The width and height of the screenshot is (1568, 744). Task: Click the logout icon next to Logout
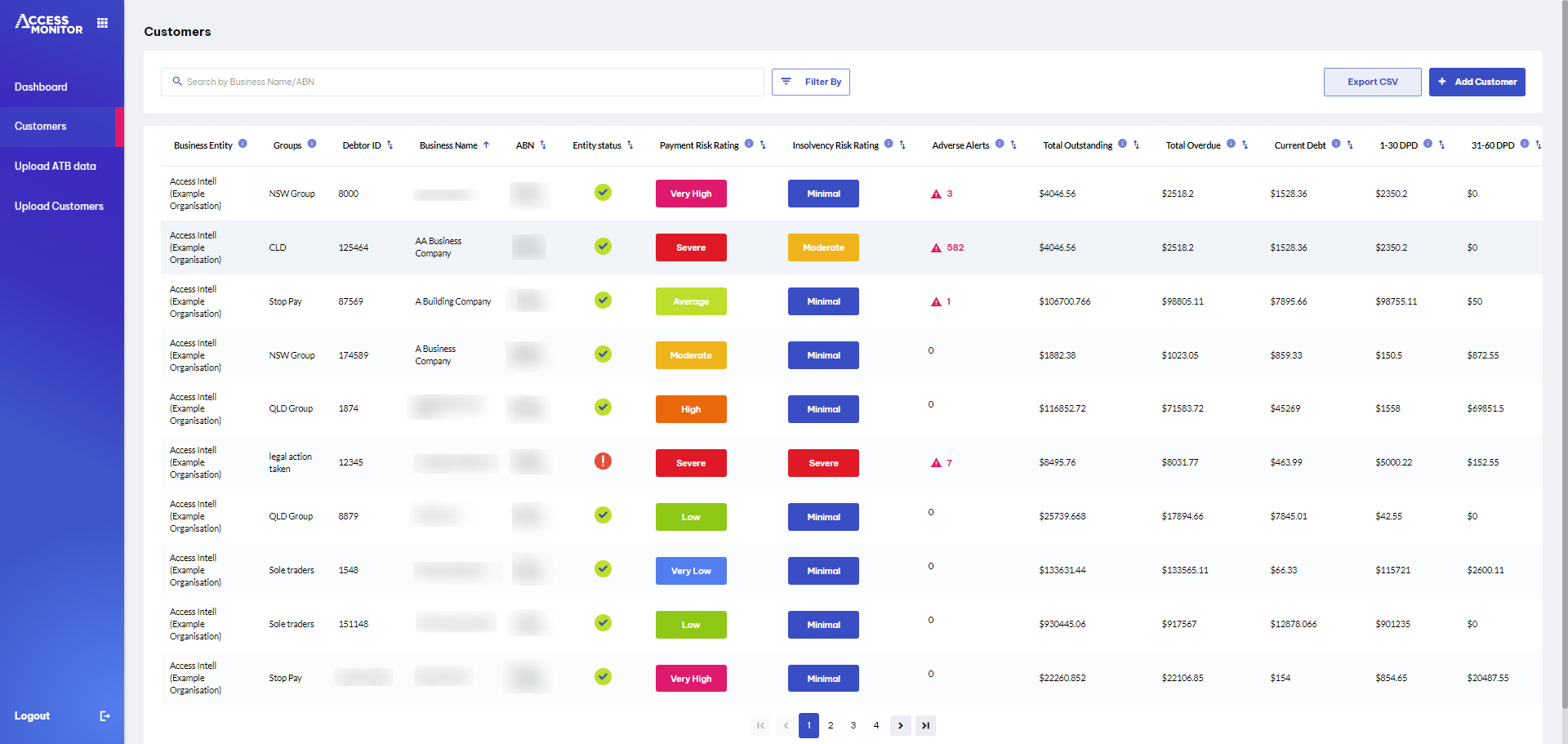coord(105,715)
